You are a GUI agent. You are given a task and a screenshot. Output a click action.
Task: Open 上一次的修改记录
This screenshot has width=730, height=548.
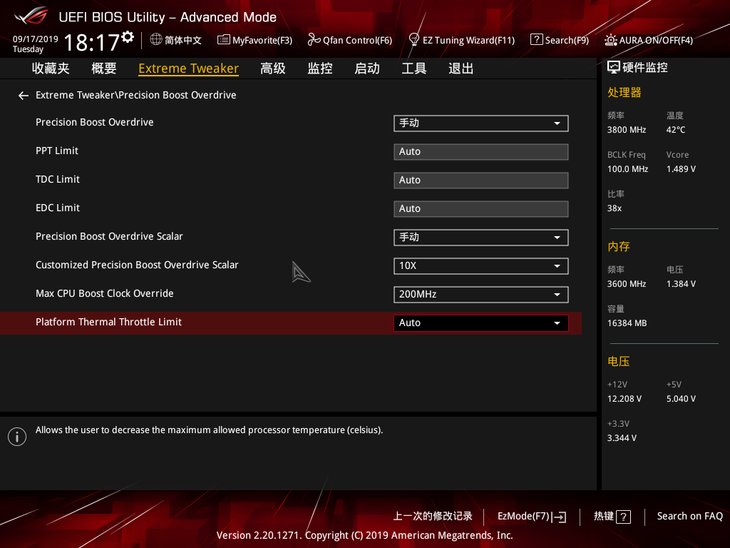pyautogui.click(x=433, y=516)
